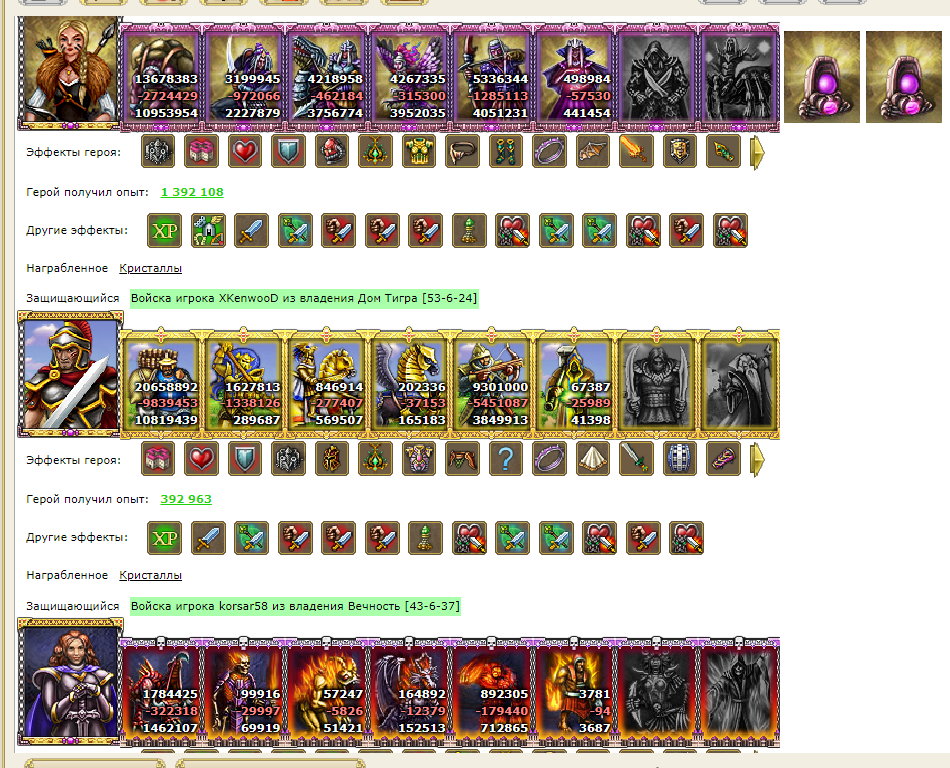This screenshot has width=950, height=768.
Task: Open the yellow golden armor effect icon
Action: click(x=419, y=151)
